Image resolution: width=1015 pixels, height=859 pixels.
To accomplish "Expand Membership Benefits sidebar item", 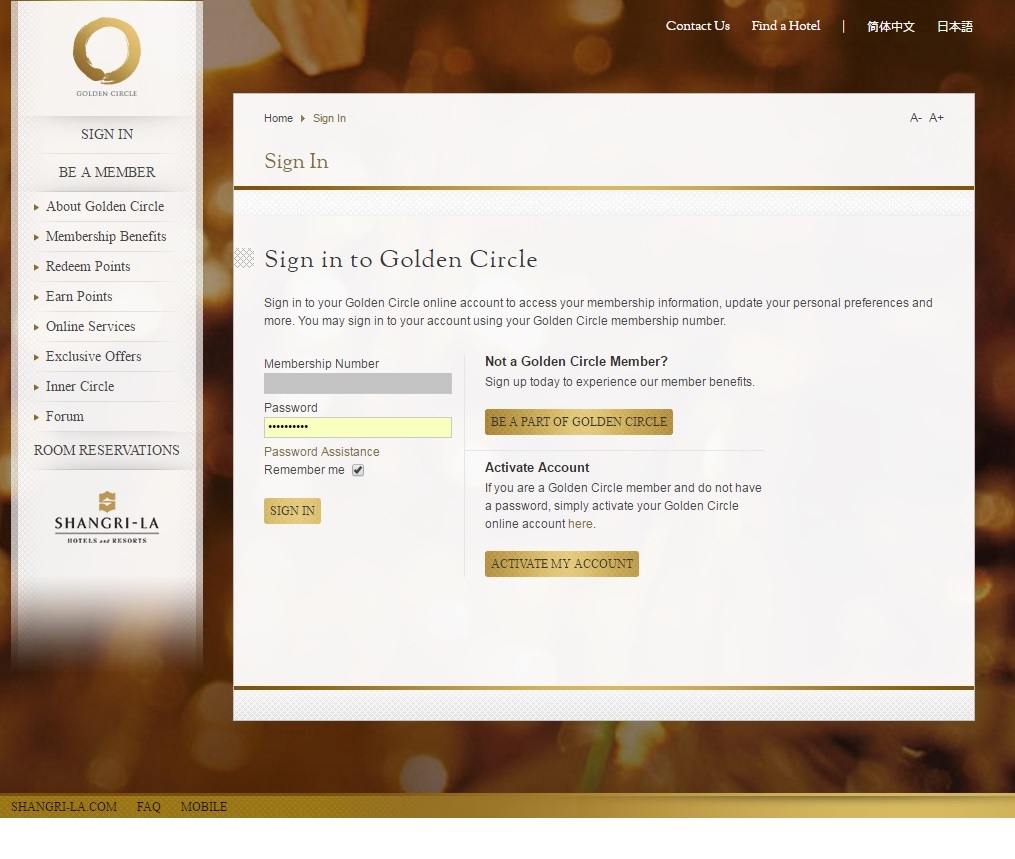I will coord(106,236).
